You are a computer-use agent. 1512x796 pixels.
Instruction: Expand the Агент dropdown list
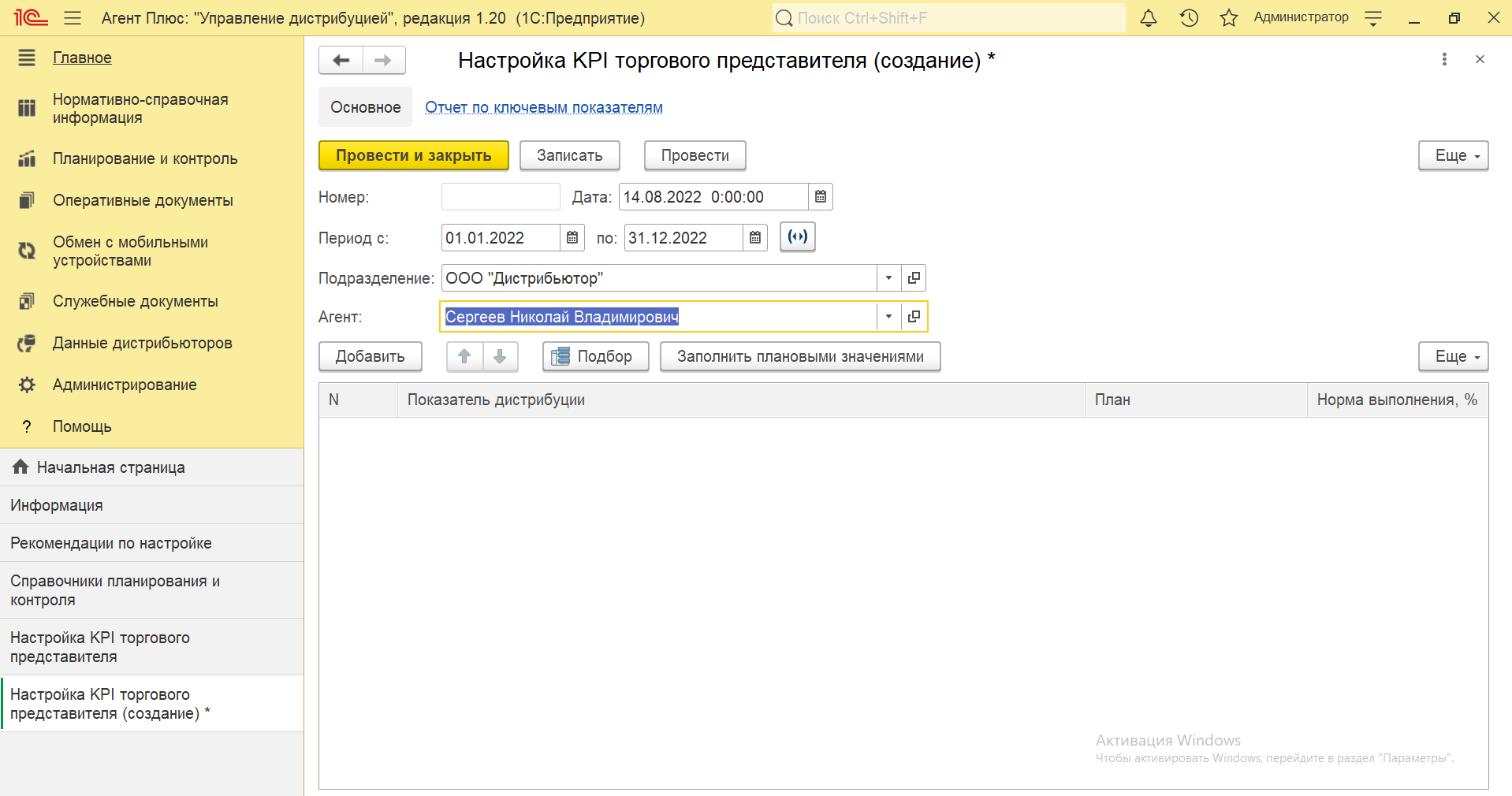pos(888,317)
